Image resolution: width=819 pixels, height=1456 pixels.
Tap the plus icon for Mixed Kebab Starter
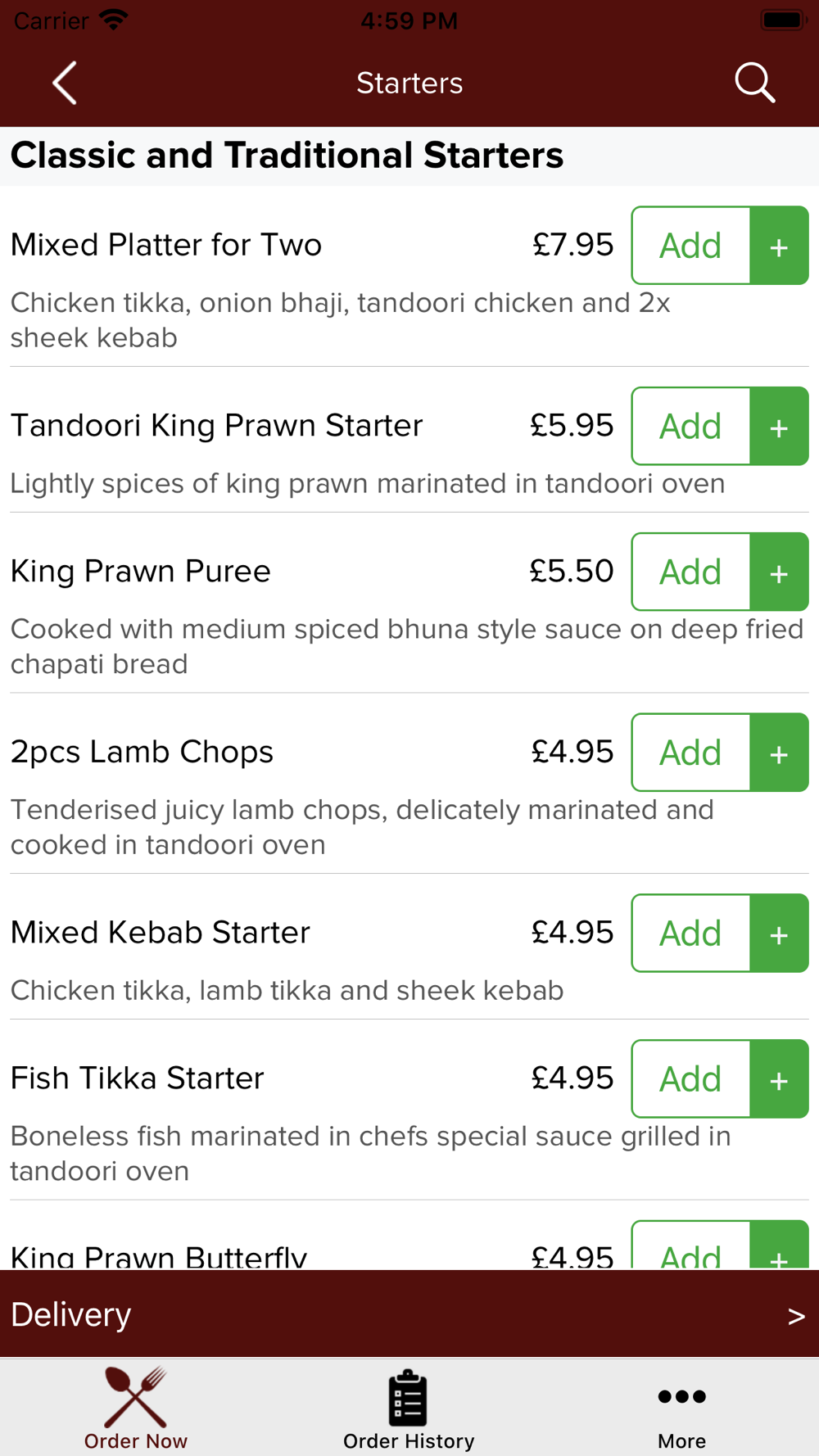click(x=779, y=934)
